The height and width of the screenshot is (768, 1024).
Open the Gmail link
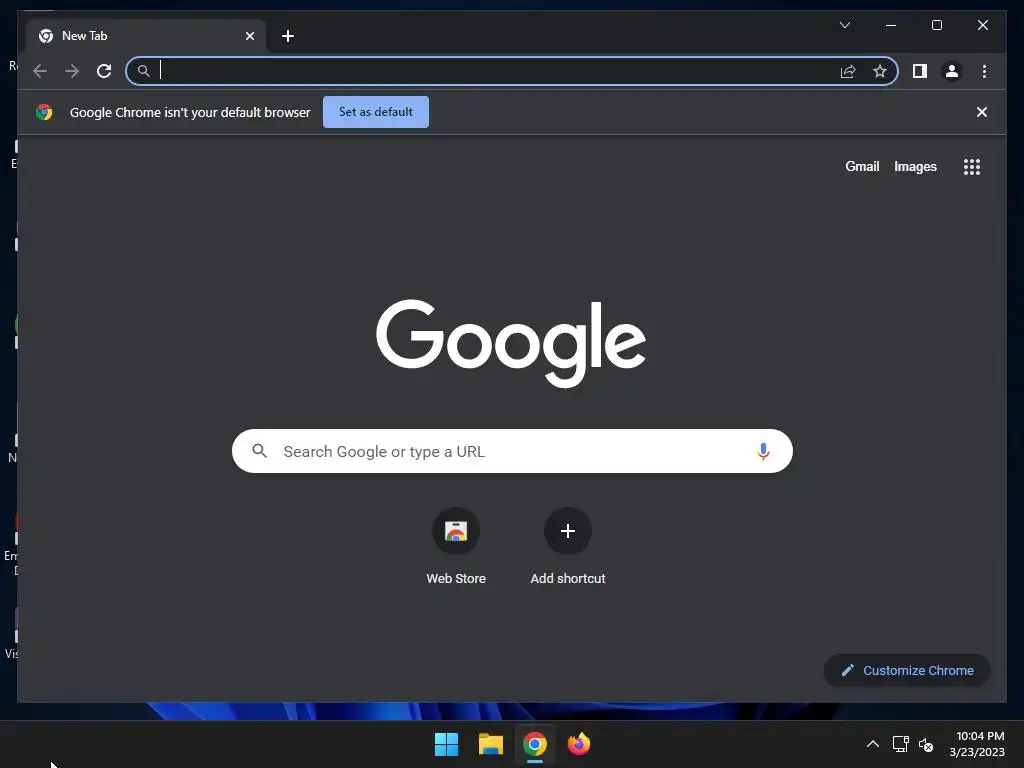862,167
